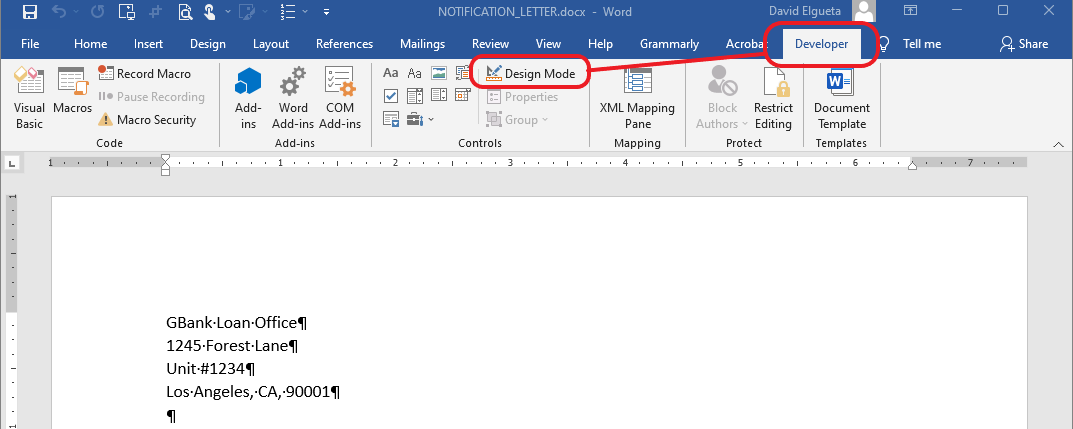Insert a Picture content control

pyautogui.click(x=438, y=74)
